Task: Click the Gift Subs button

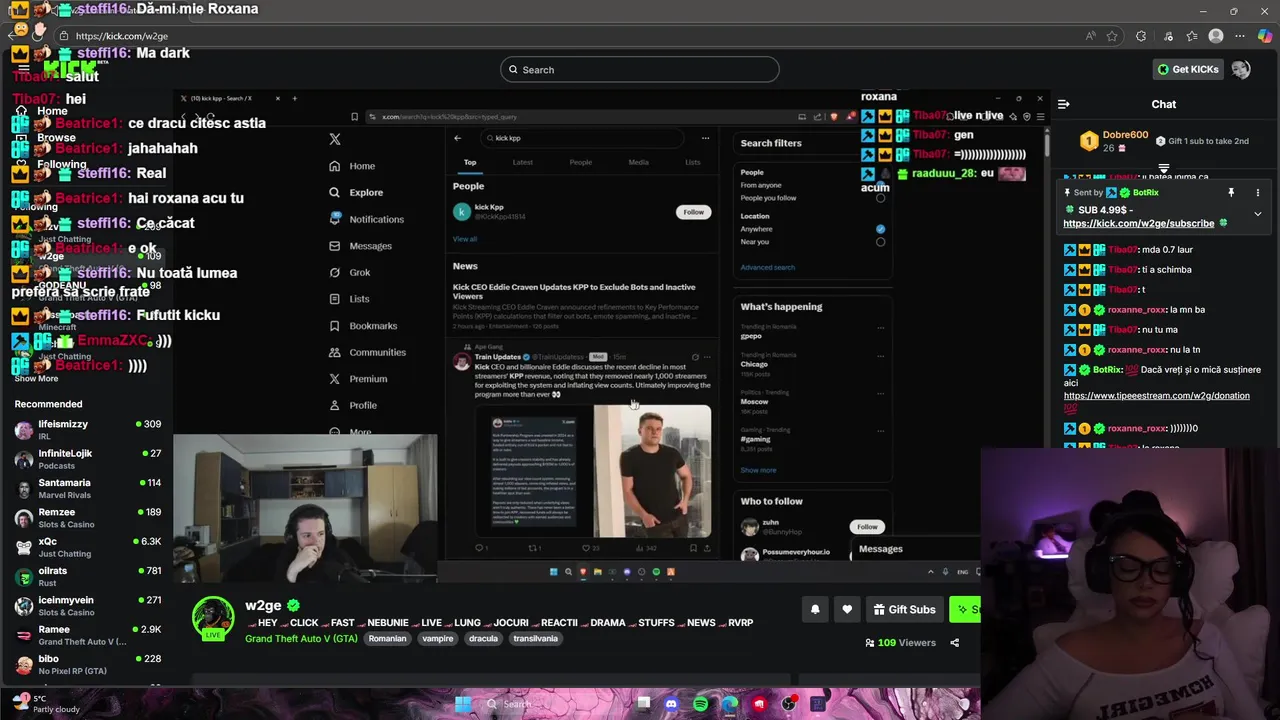Action: pyautogui.click(x=904, y=609)
